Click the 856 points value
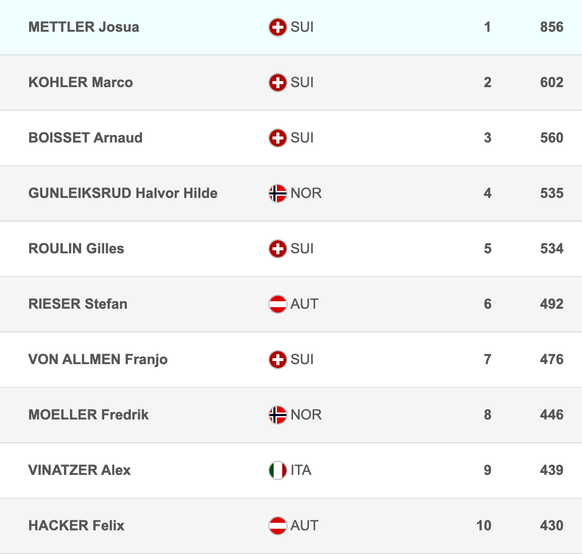Image resolution: width=582 pixels, height=554 pixels. 552,27
